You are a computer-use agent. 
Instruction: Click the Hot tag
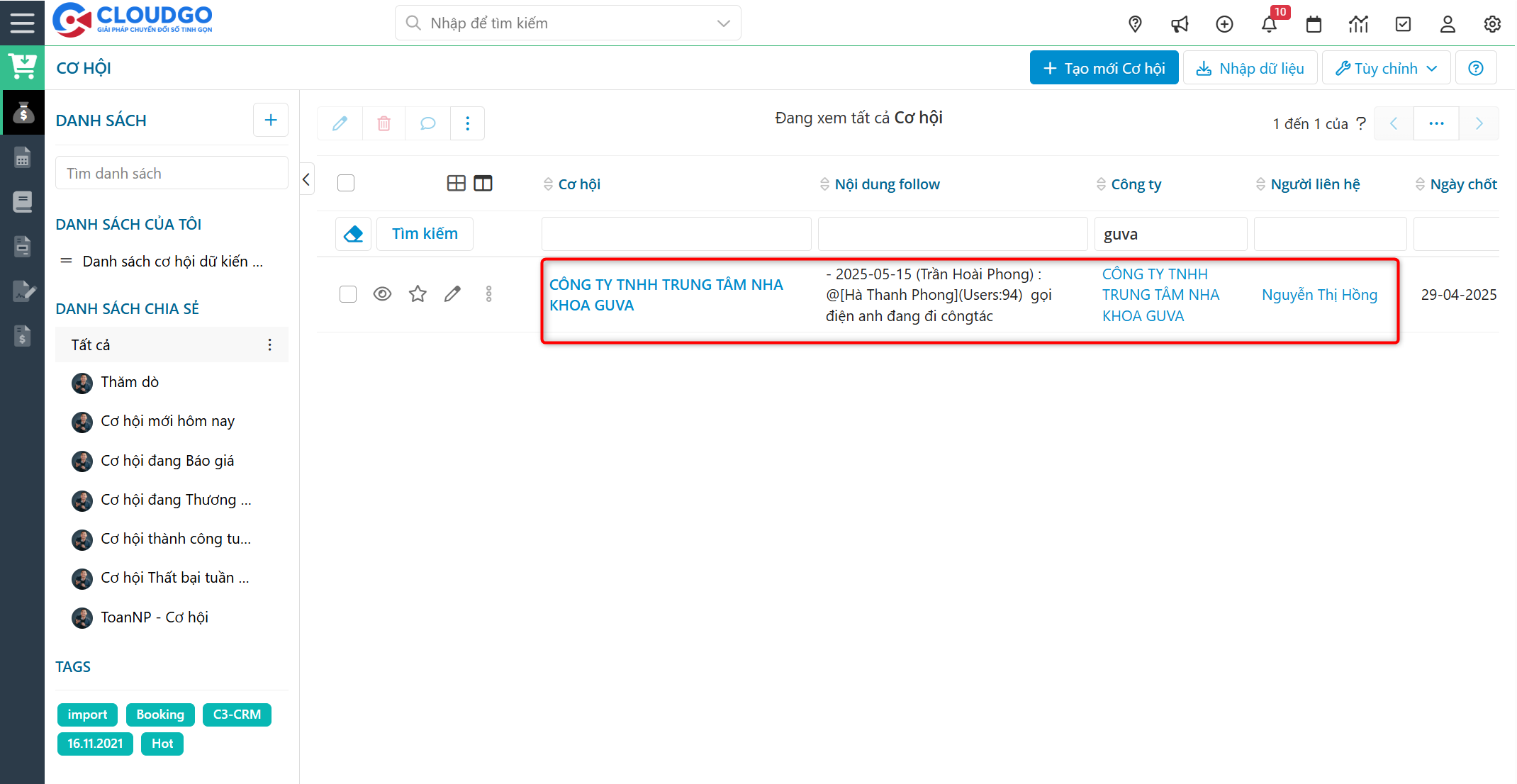(162, 744)
